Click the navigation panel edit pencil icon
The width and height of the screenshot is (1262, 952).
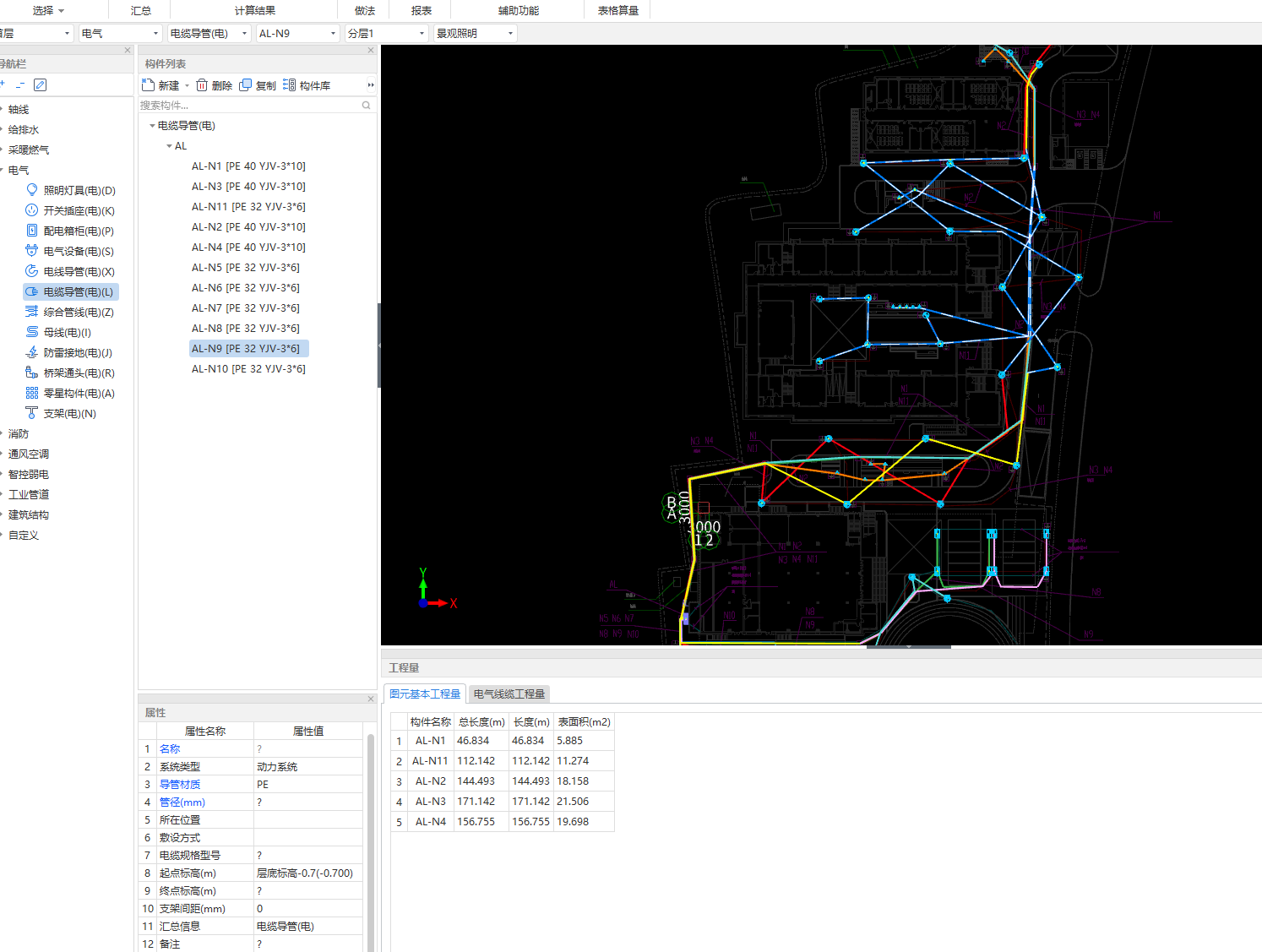coord(40,85)
